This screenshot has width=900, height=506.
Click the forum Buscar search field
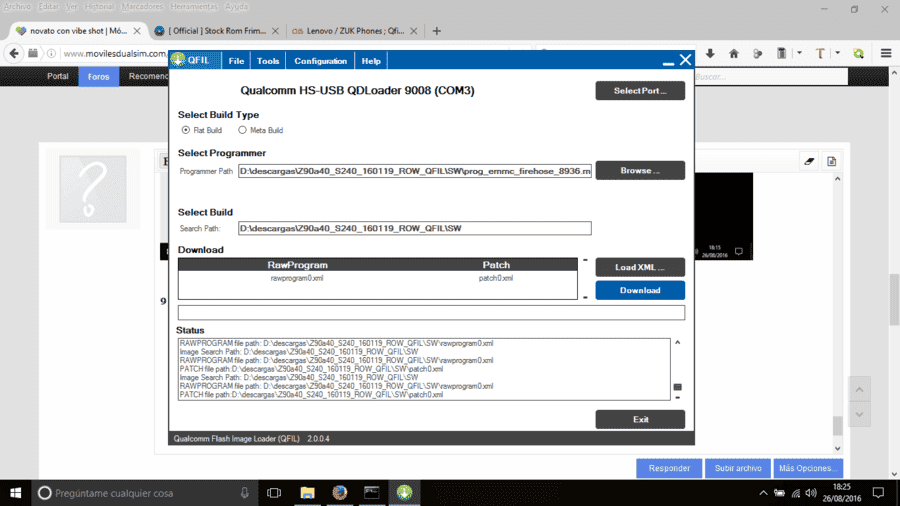pos(770,76)
